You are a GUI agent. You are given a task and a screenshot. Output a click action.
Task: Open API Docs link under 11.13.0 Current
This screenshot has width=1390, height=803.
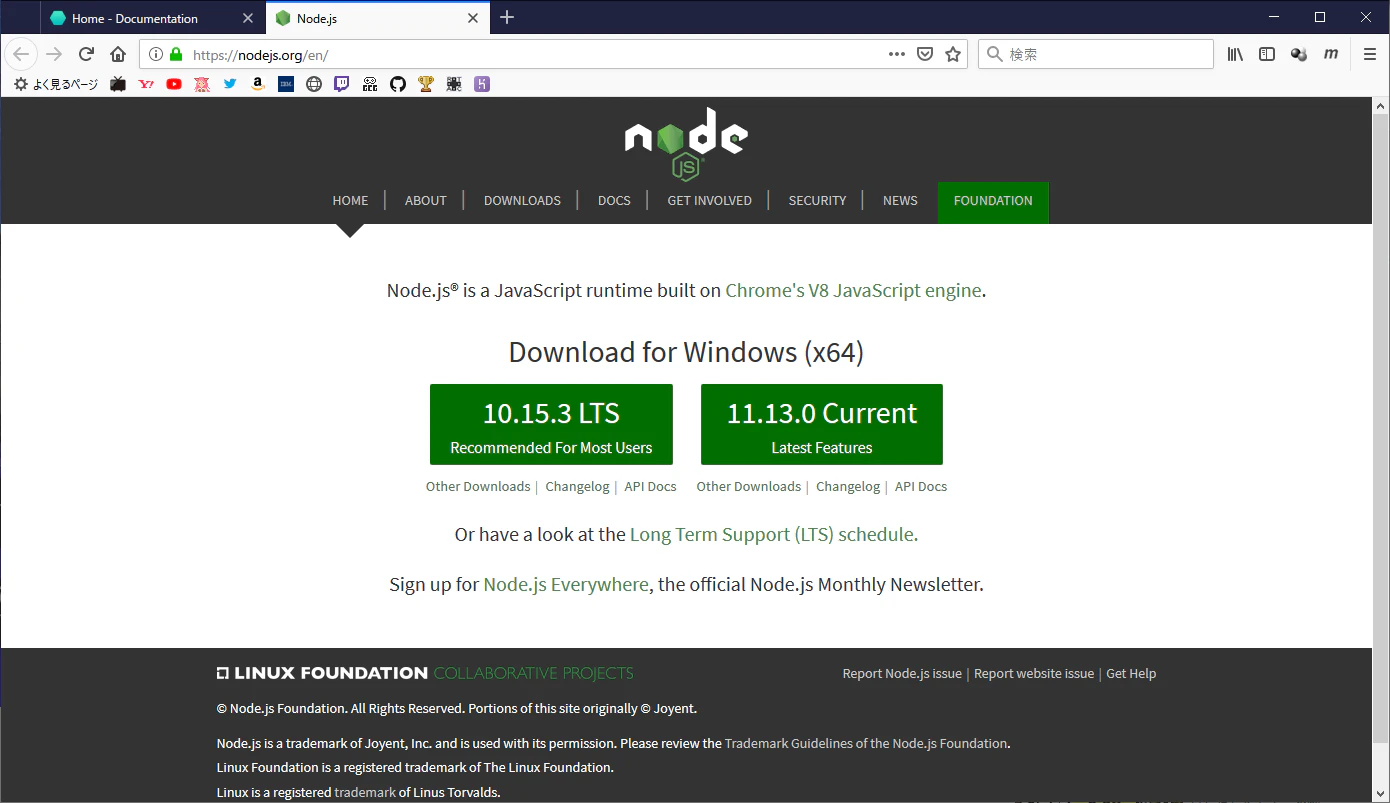(x=921, y=487)
